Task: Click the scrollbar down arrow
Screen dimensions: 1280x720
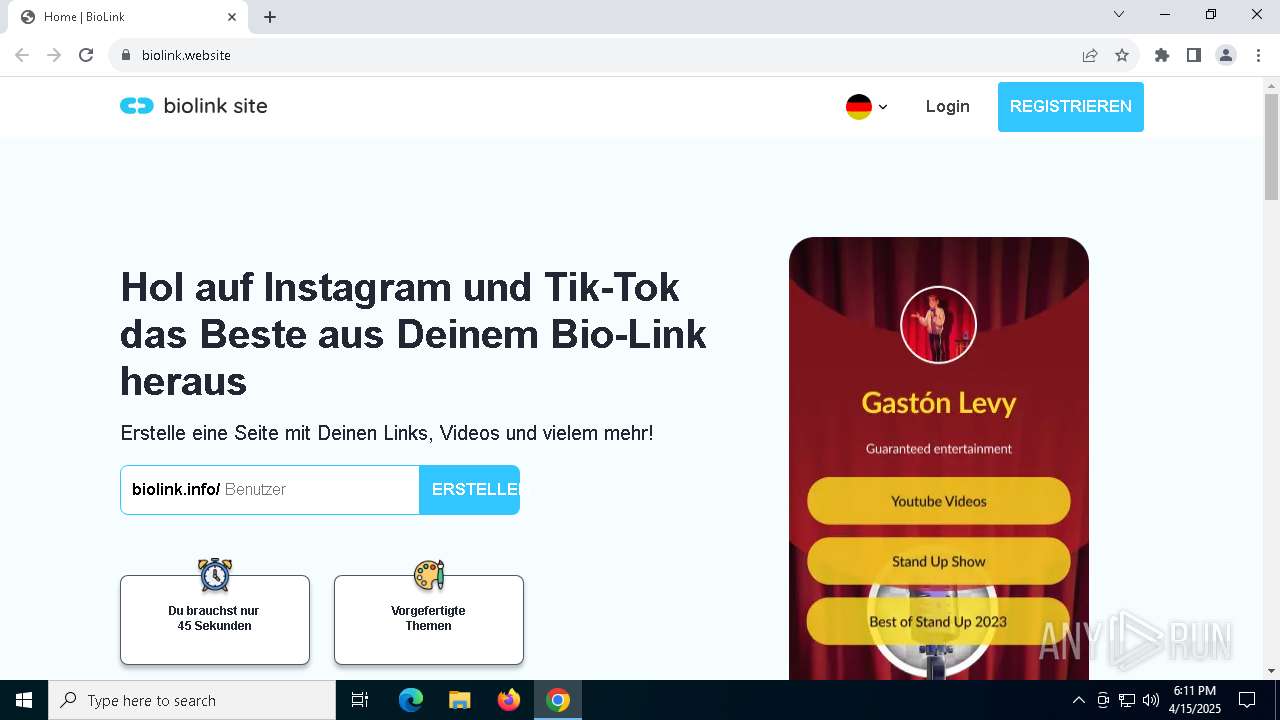Action: click(1271, 671)
